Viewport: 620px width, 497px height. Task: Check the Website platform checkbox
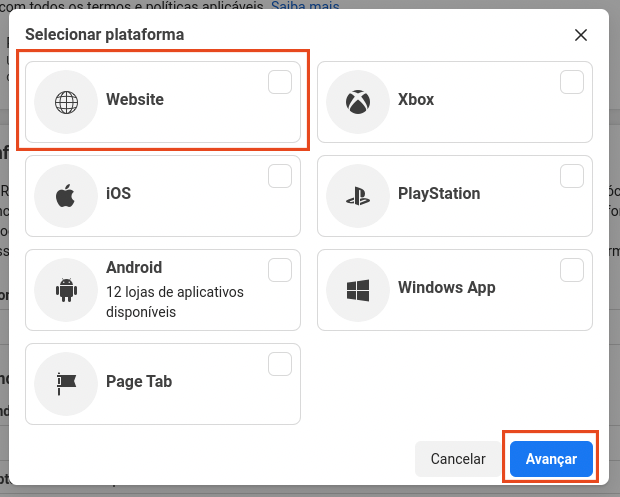point(280,82)
